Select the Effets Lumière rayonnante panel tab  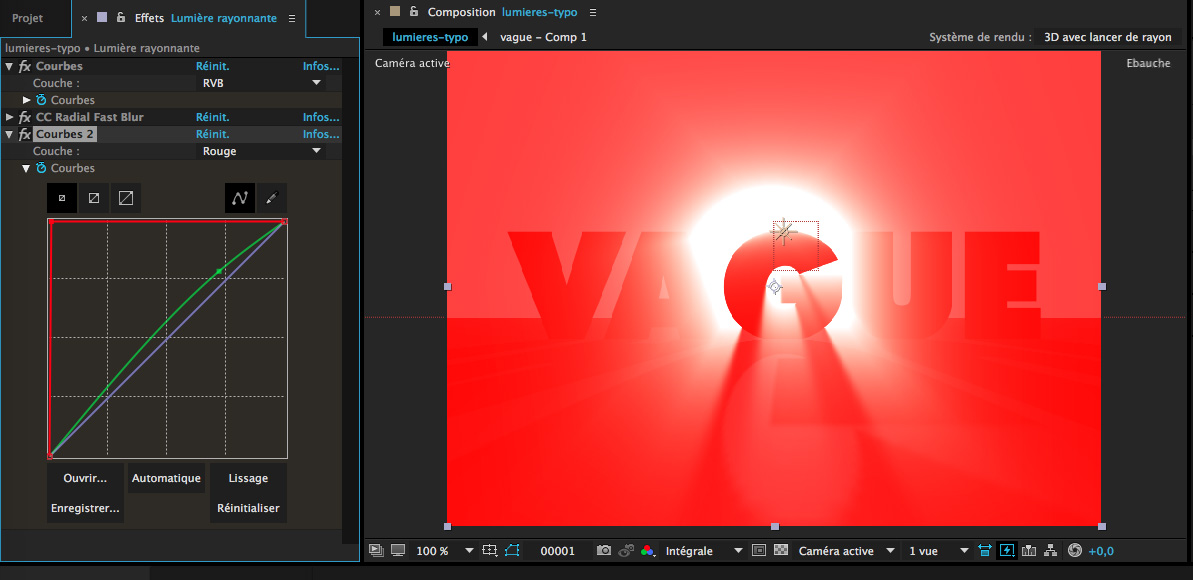coord(205,18)
